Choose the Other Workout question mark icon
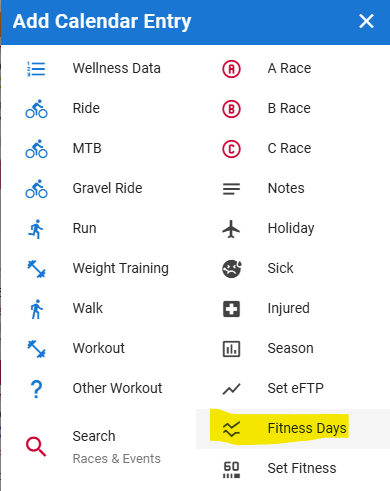The width and height of the screenshot is (390, 491). (x=36, y=389)
